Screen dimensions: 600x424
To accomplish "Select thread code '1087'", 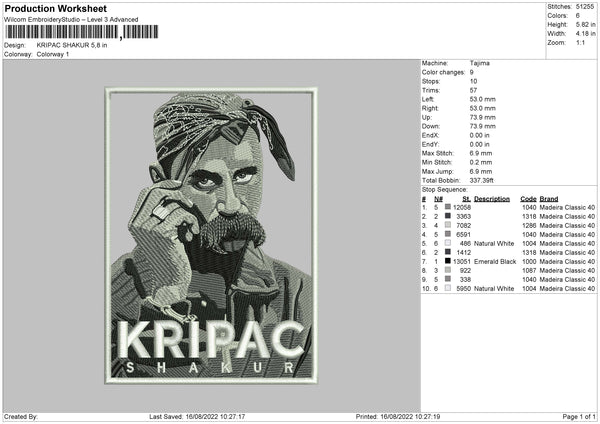I will click(x=529, y=271).
